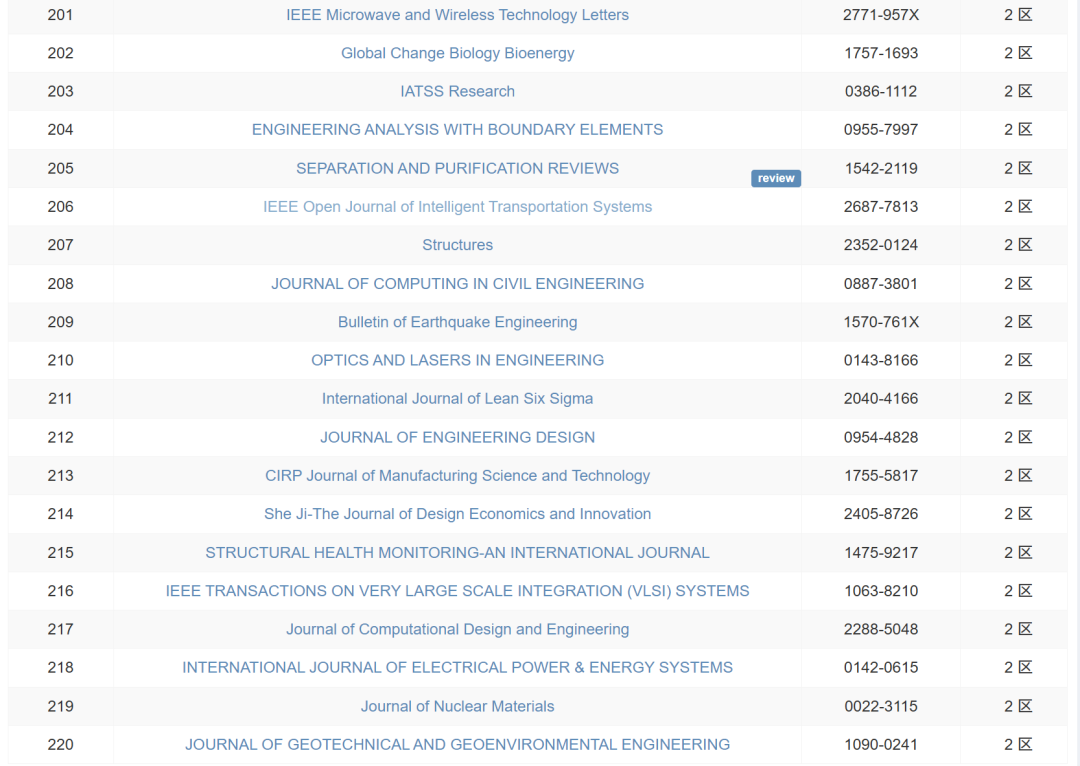1080x766 pixels.
Task: Open Journal of Computational Design and Engineering
Action: (457, 629)
